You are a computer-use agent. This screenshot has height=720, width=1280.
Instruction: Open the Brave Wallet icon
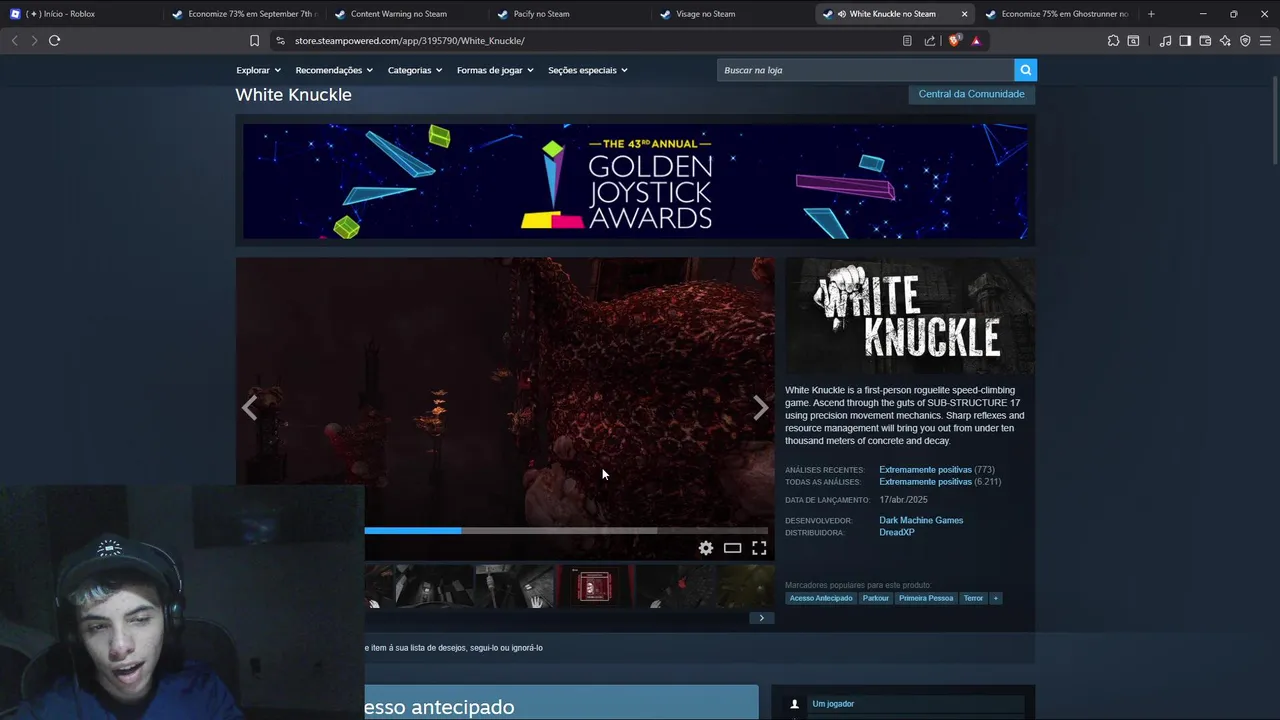[1205, 41]
